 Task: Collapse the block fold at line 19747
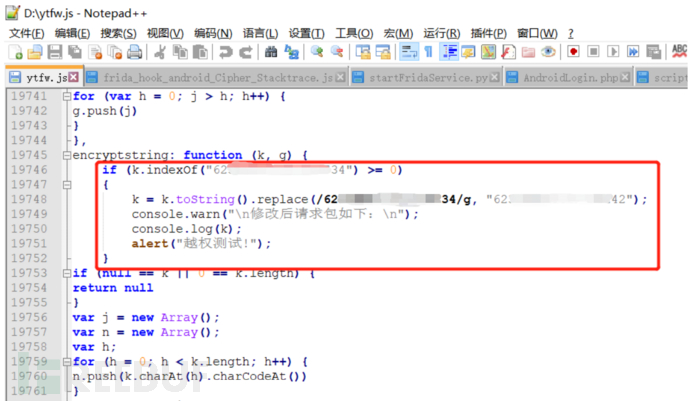point(67,184)
